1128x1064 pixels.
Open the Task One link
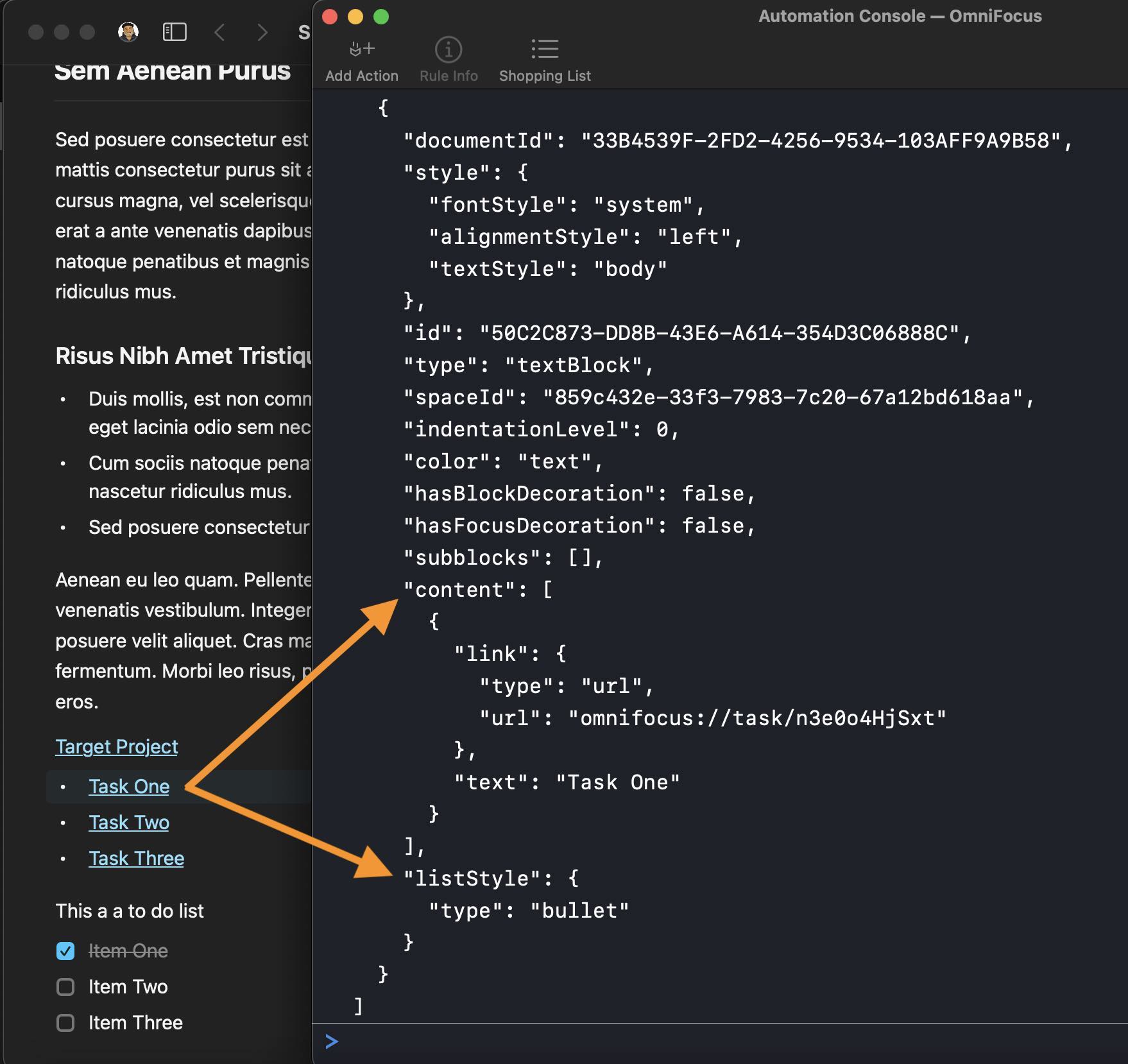pos(129,786)
